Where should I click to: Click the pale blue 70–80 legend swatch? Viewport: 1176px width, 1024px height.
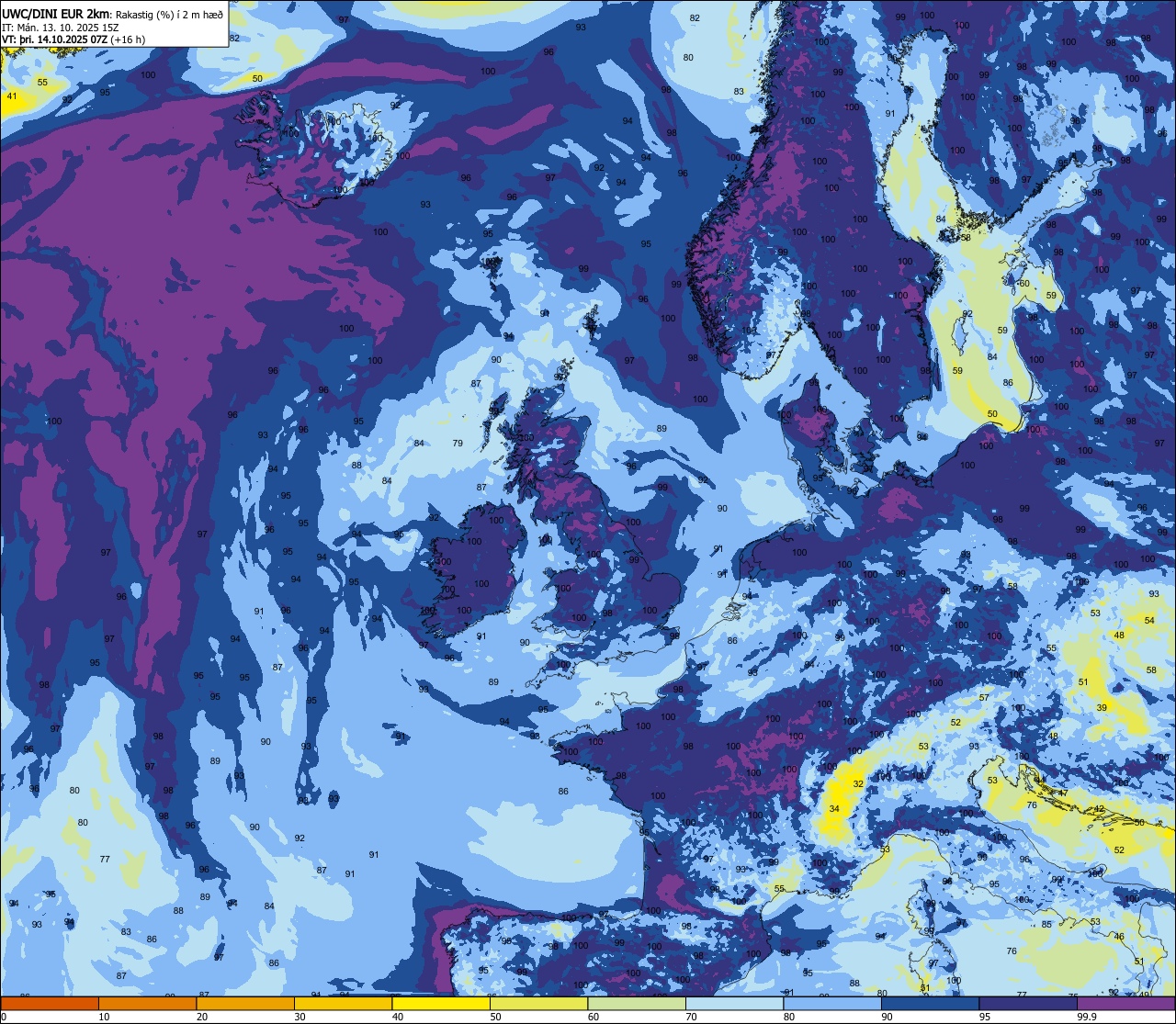coord(734,1003)
